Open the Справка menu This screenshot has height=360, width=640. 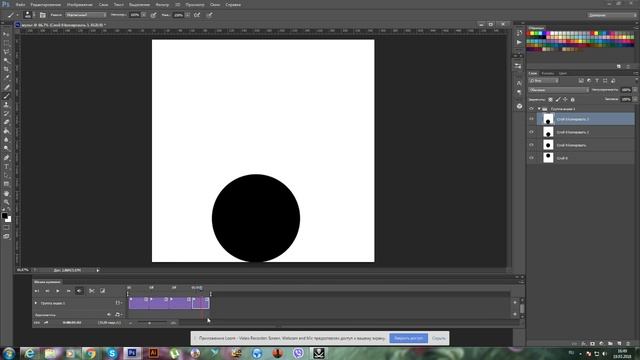coord(233,4)
